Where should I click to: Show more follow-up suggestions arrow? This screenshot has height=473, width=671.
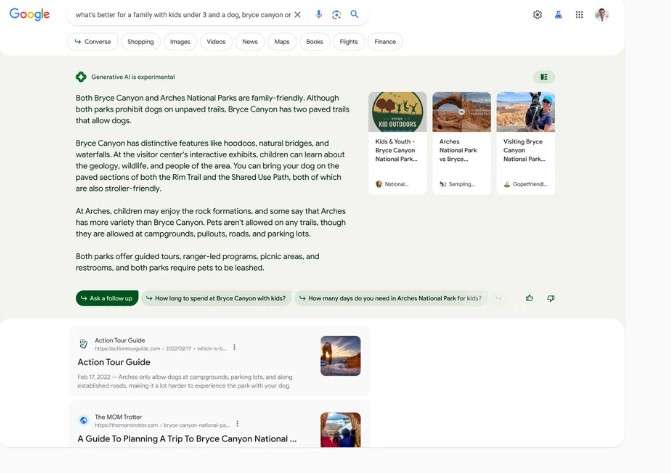click(498, 298)
